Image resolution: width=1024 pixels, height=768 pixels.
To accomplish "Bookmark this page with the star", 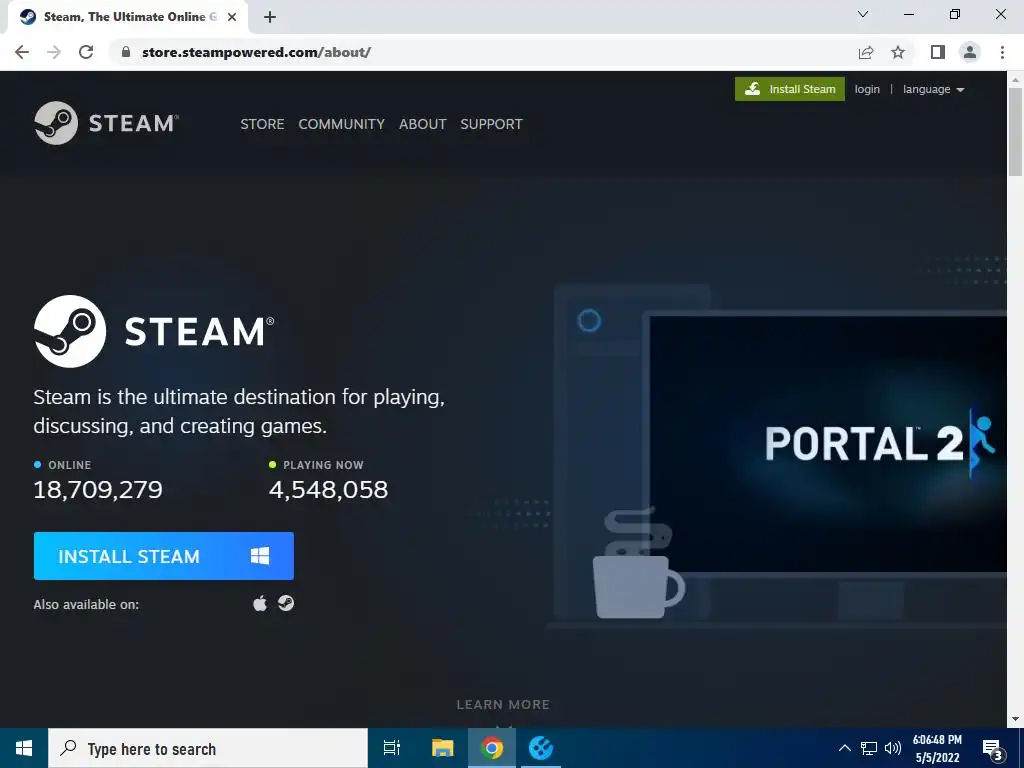I will [898, 52].
